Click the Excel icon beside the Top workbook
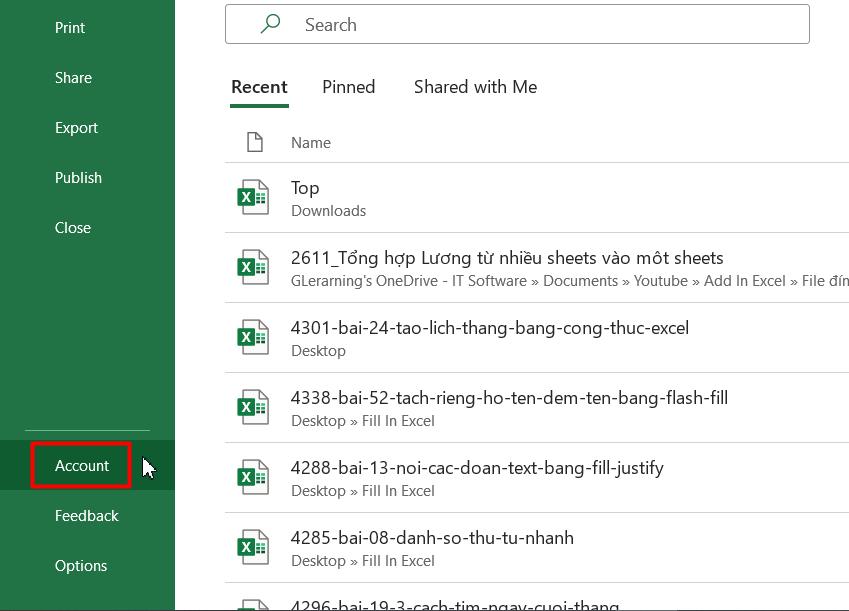 tap(253, 197)
